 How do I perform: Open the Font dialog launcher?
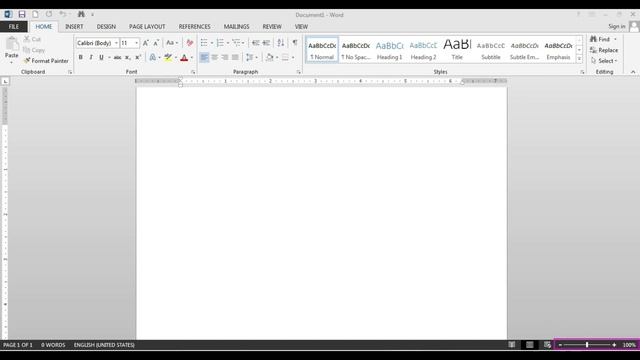[x=193, y=72]
